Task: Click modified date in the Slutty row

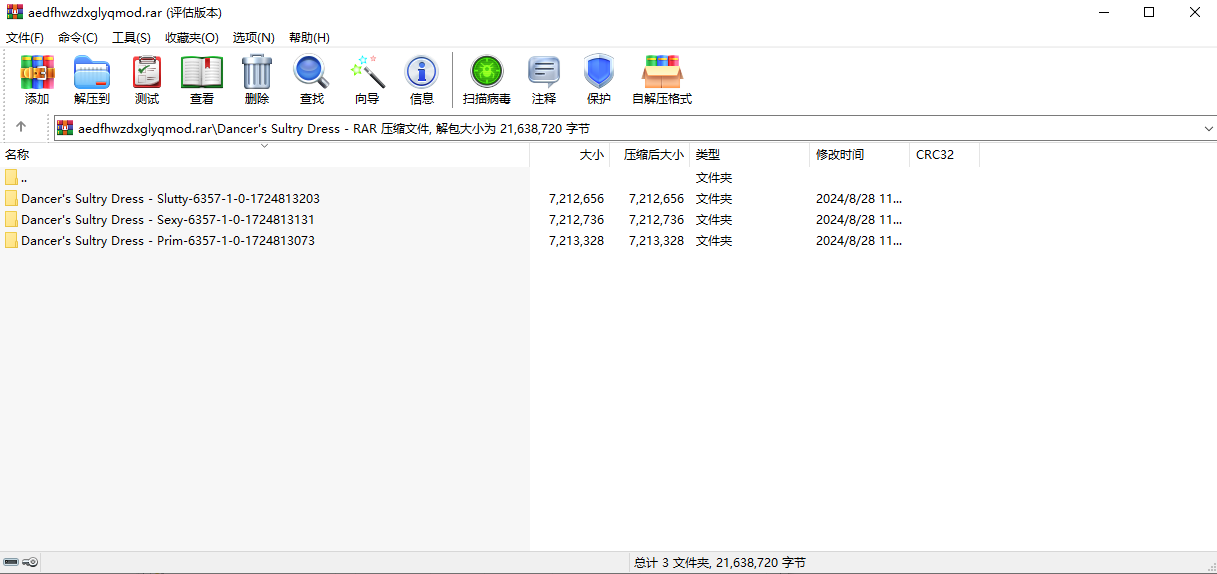Action: [x=859, y=199]
